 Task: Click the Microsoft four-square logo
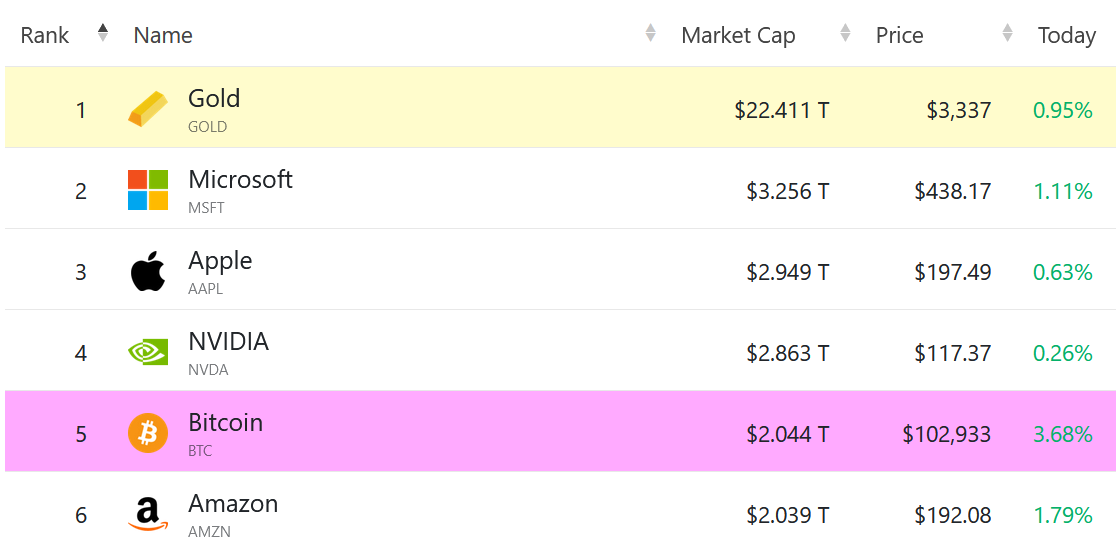coord(148,190)
